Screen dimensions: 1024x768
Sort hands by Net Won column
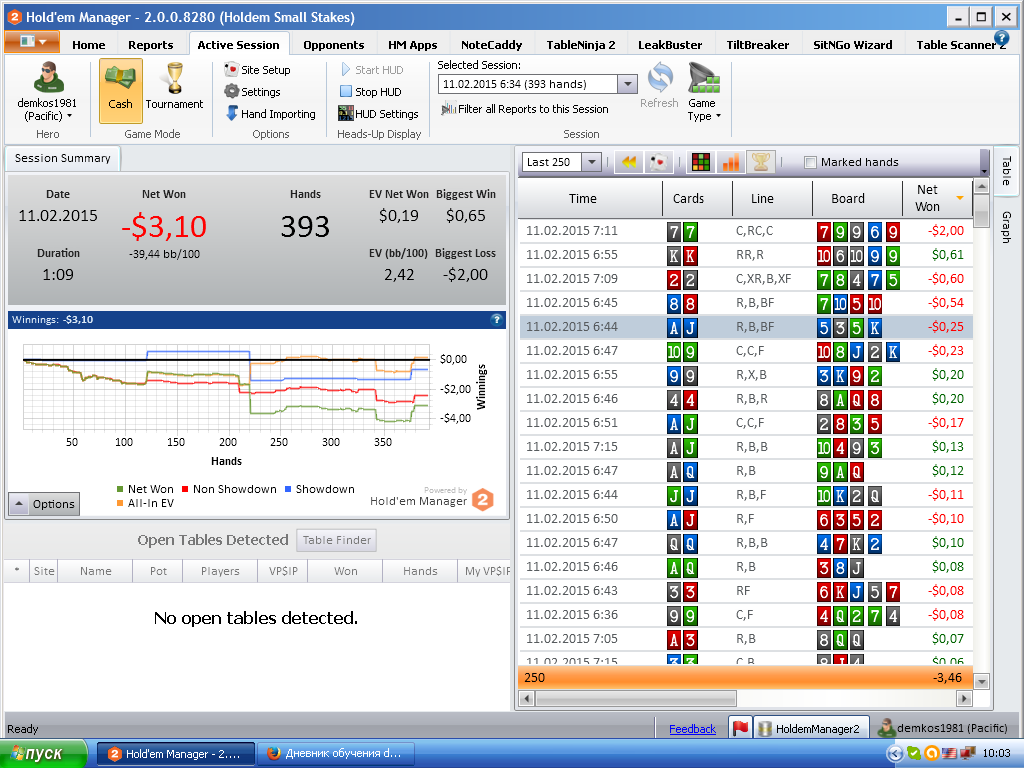pyautogui.click(x=936, y=198)
